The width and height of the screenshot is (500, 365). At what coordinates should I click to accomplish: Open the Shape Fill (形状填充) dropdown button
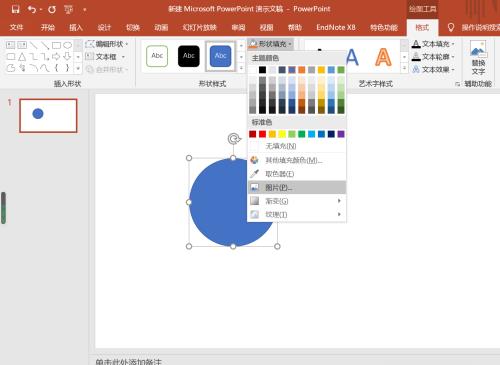tap(271, 44)
